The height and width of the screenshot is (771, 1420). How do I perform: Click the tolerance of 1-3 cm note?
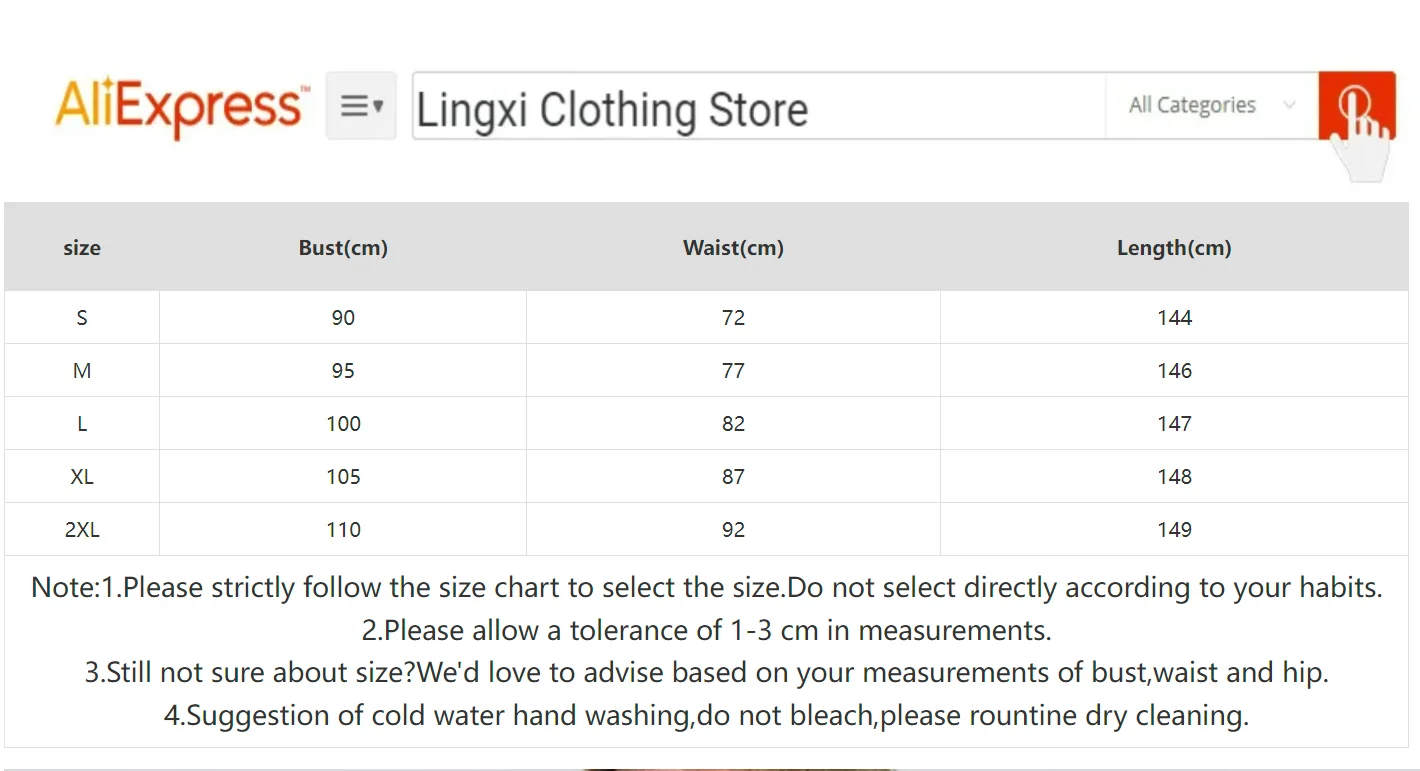706,630
